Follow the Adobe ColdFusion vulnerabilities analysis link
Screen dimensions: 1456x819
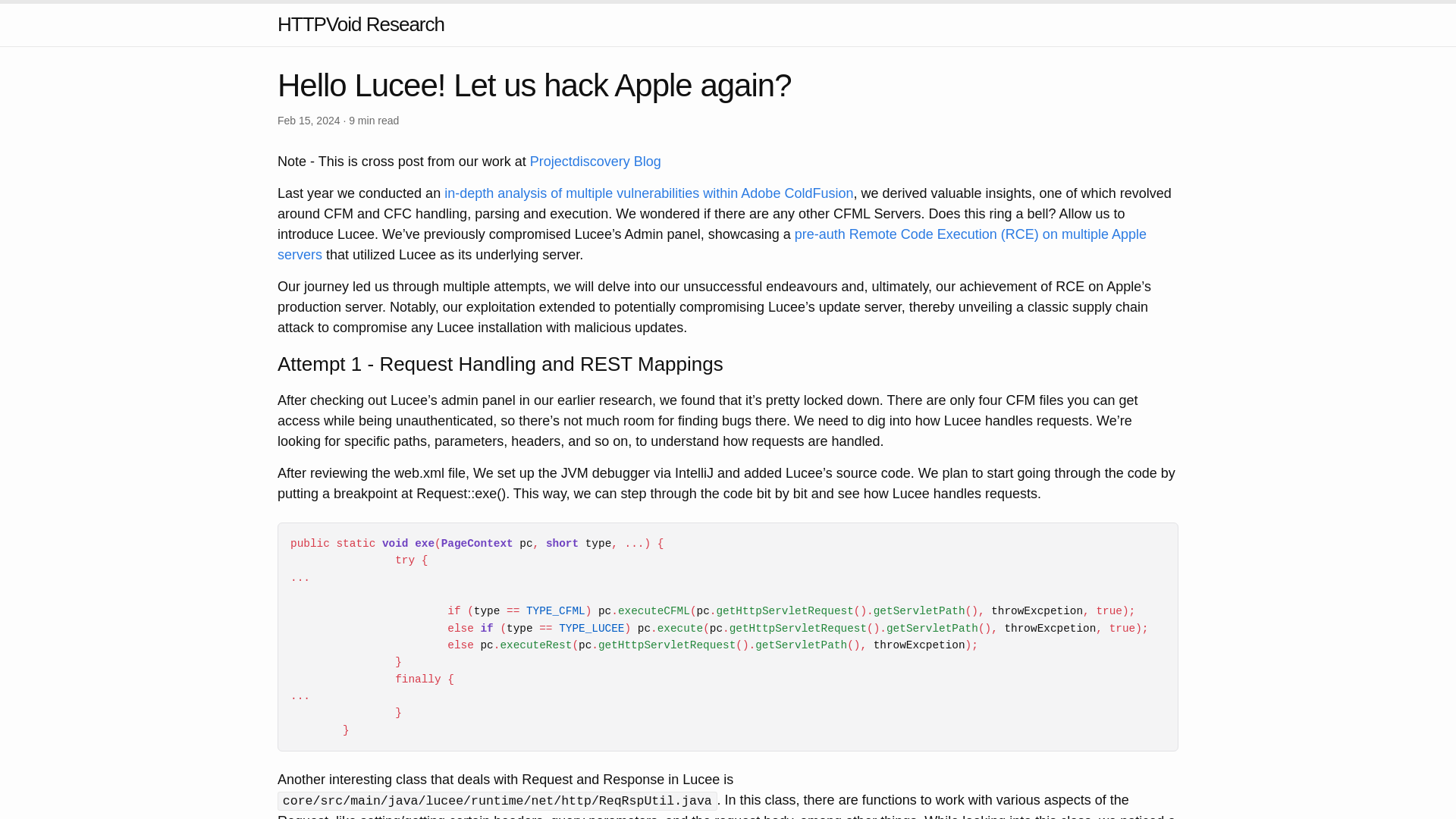pos(648,193)
